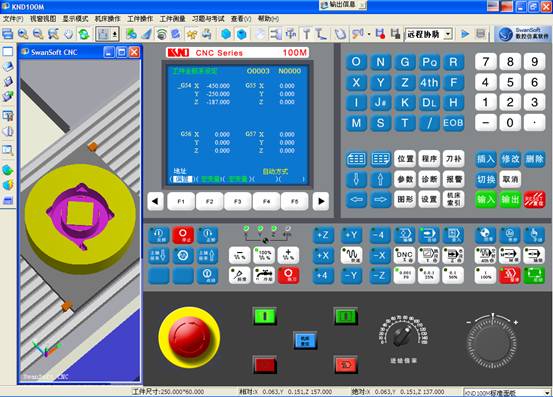Click the green 输入 key
553x397 pixels.
point(486,200)
